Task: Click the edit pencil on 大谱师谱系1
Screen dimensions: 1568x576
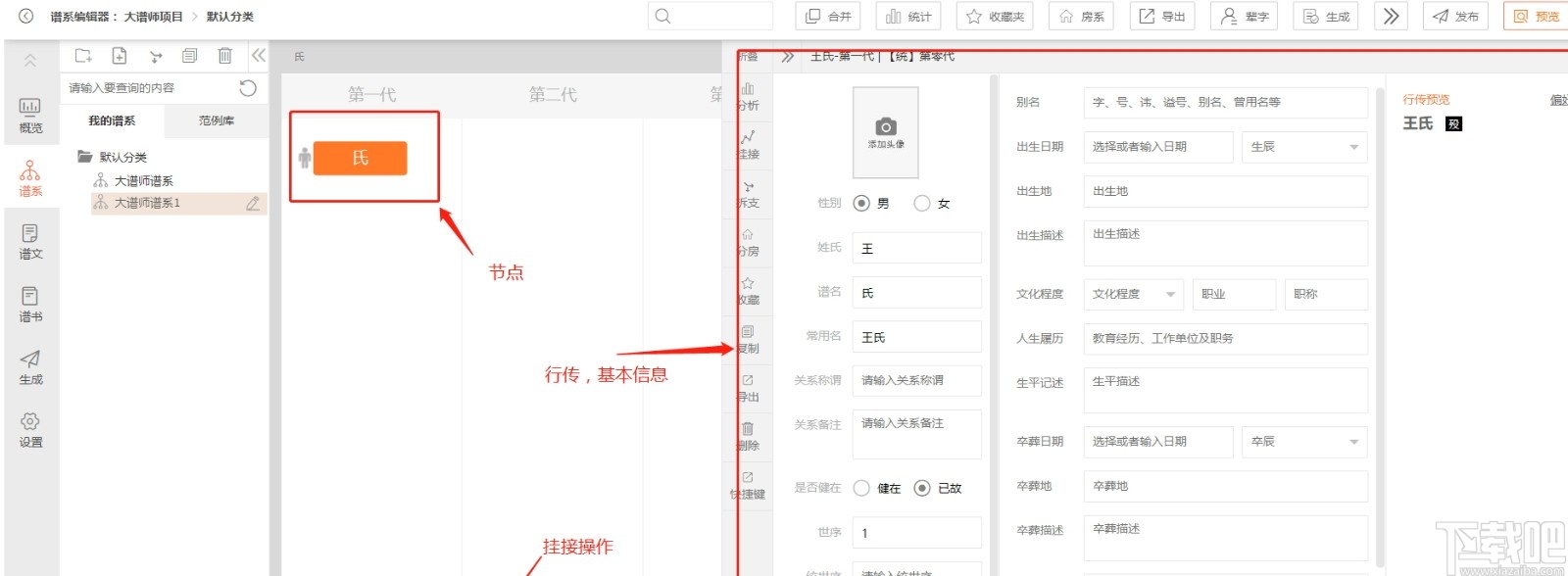Action: [253, 203]
